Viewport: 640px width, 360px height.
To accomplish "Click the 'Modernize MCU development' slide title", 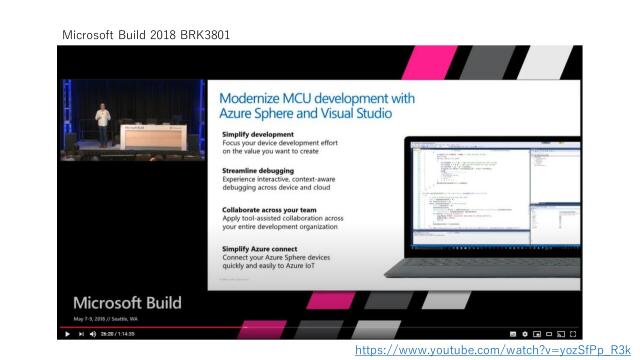I will 317,106.
